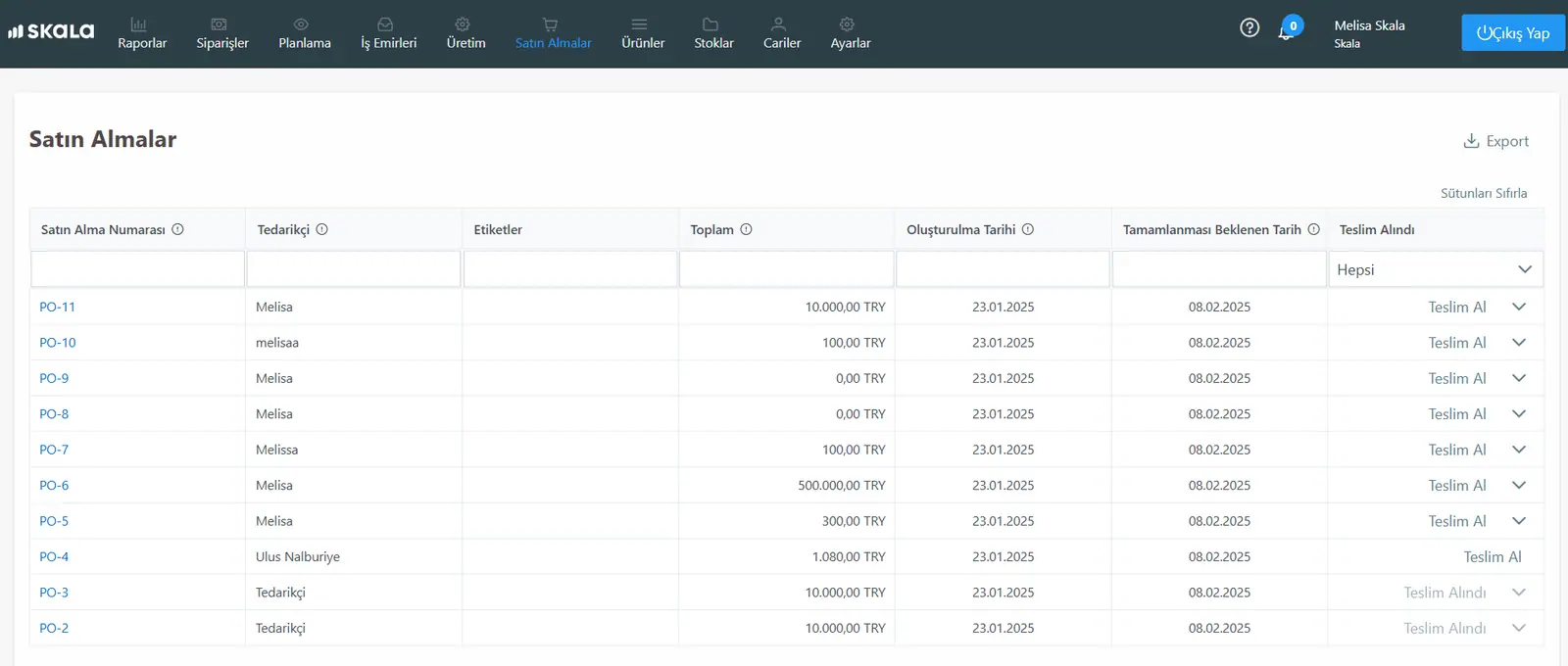Click supplier cell Ulus Nalburiye

tap(298, 556)
